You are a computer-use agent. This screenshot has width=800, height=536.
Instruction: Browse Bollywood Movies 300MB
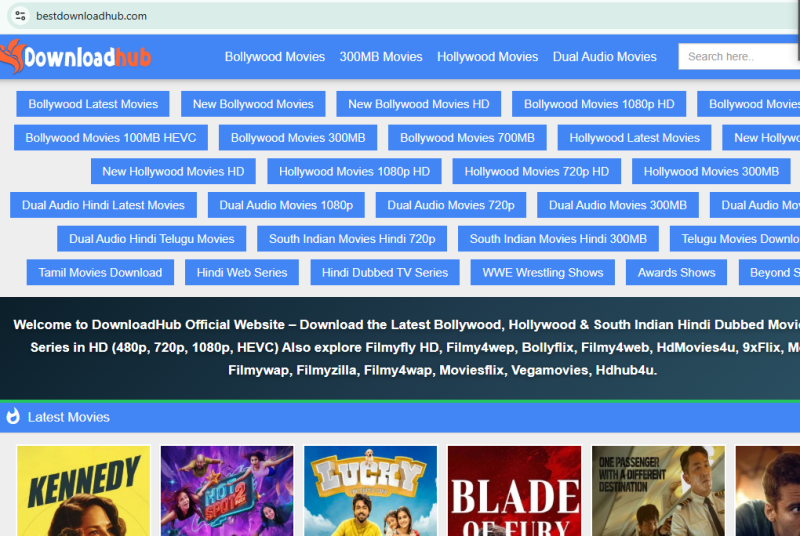pos(298,138)
